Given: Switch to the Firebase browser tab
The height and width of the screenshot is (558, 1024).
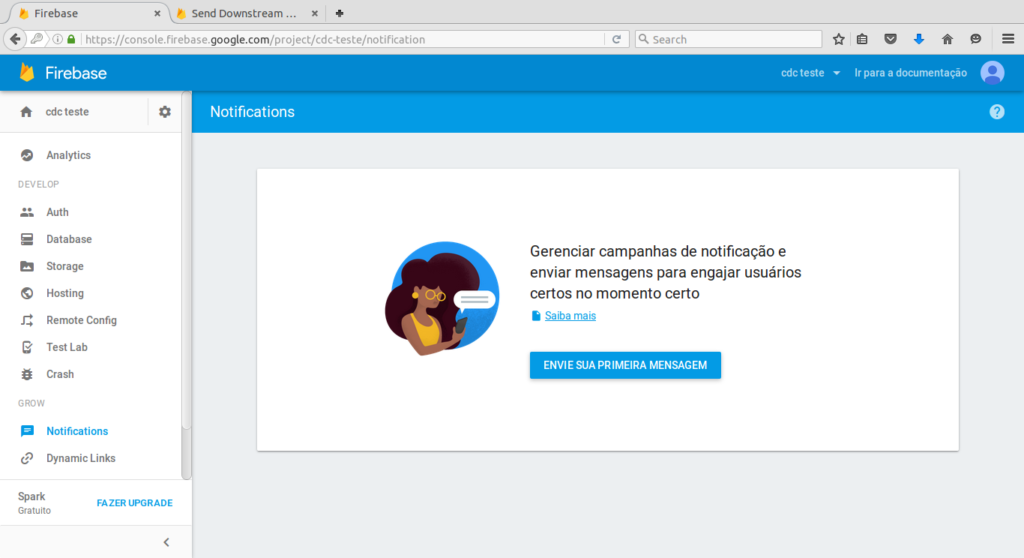Looking at the screenshot, I should (x=89, y=13).
